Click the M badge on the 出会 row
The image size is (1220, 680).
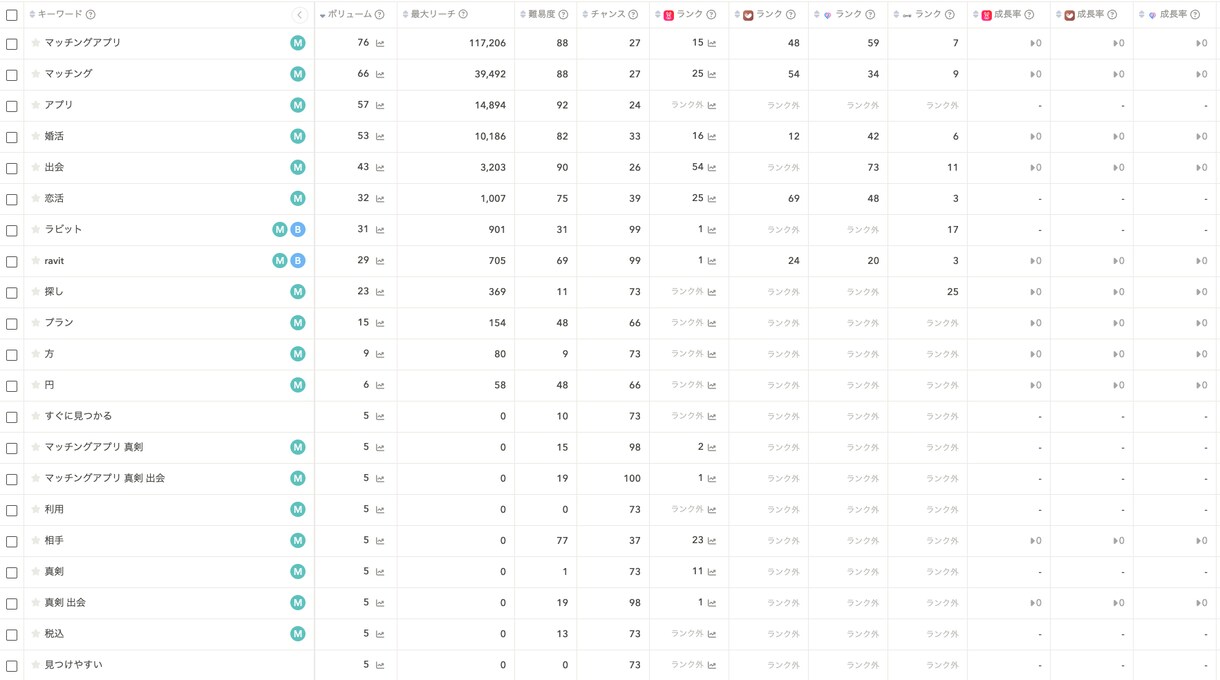pyautogui.click(x=298, y=167)
